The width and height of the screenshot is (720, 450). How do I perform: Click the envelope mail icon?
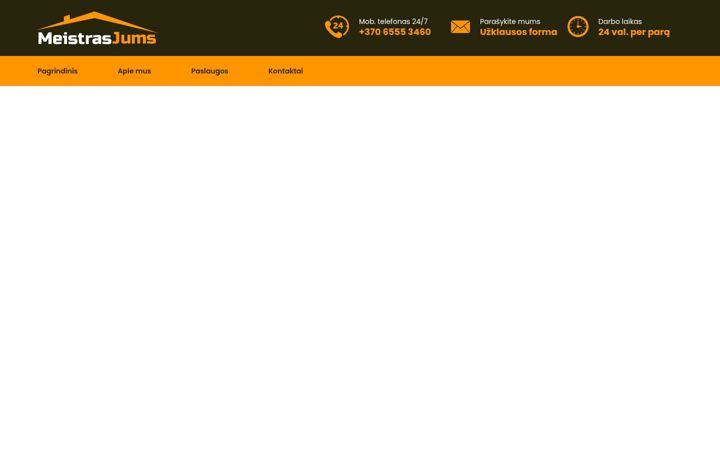point(460,27)
